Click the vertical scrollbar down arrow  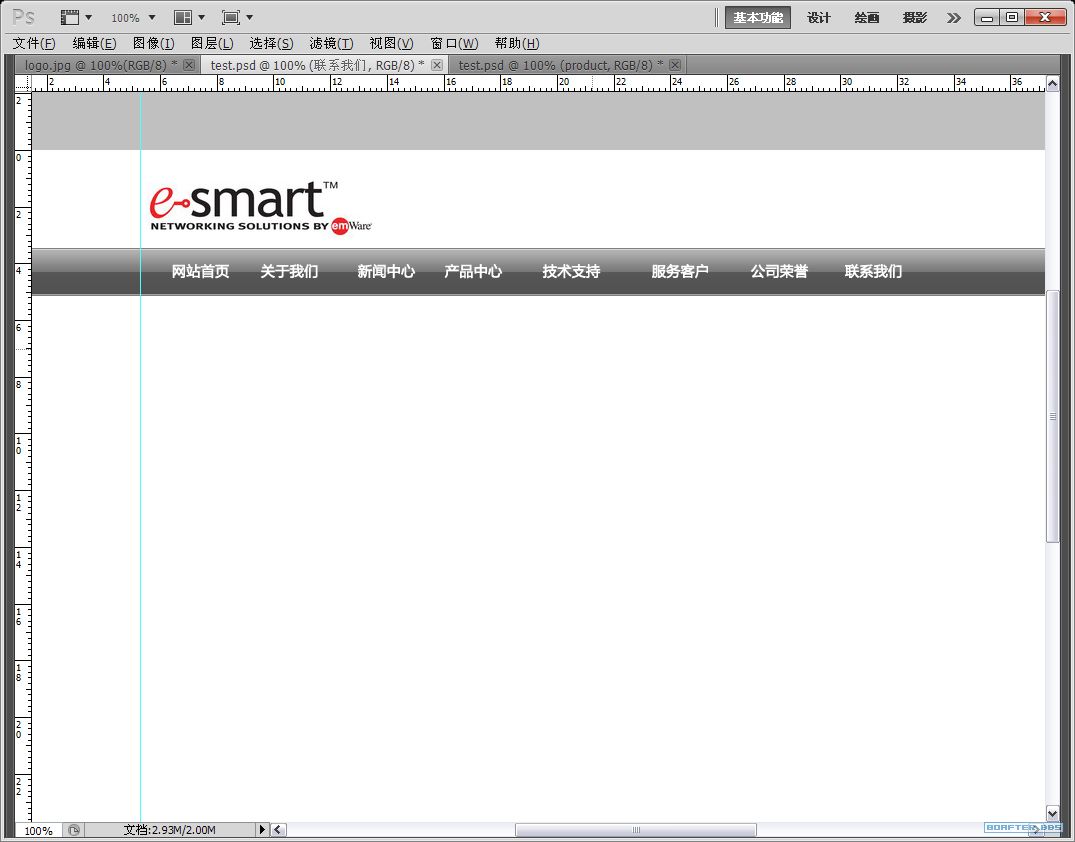(1052, 813)
